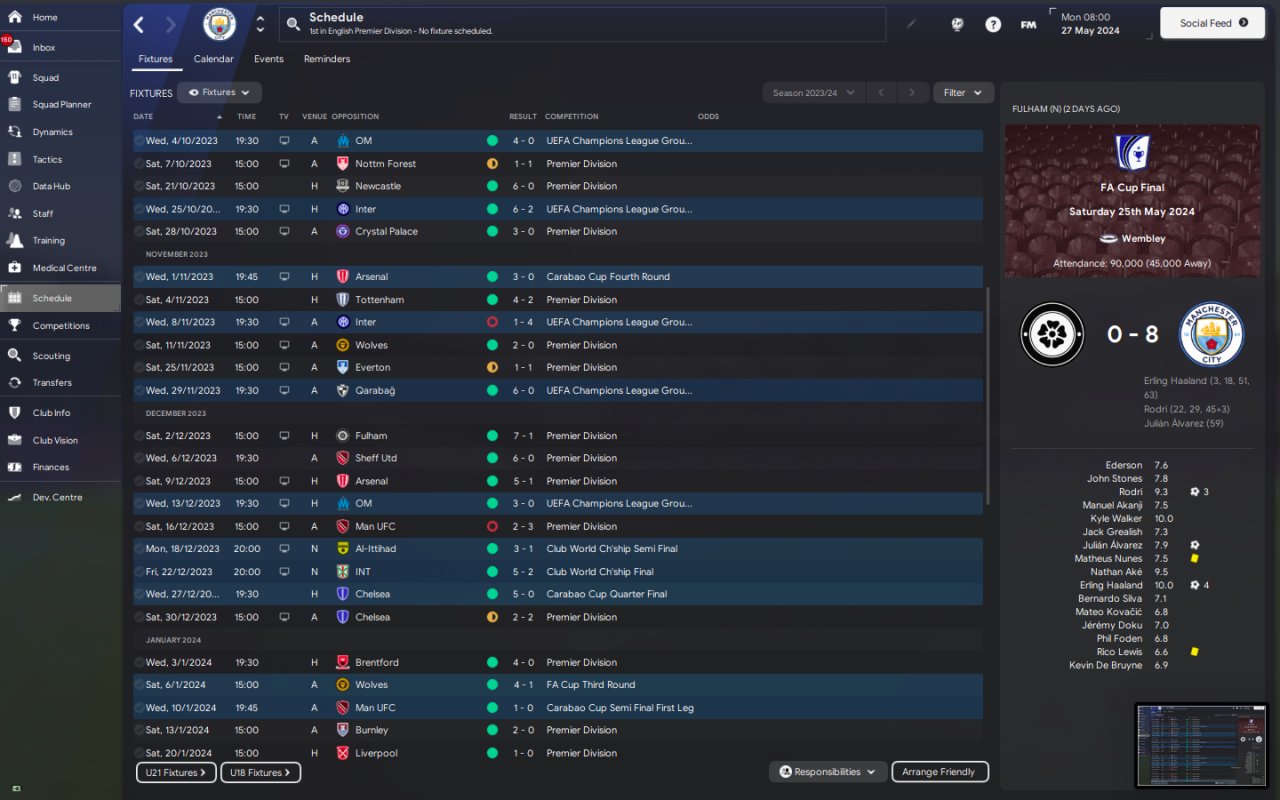Click the fixtures list vertical scrollbar
This screenshot has width=1280, height=800.
(x=988, y=396)
